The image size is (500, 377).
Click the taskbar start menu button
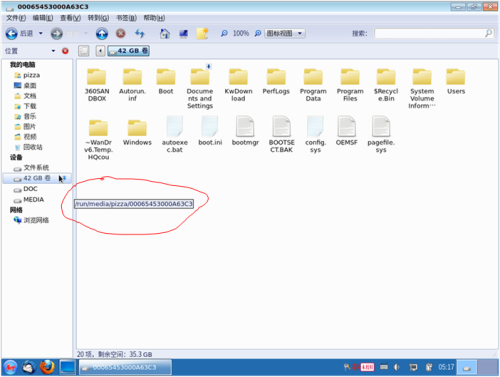click(10, 367)
